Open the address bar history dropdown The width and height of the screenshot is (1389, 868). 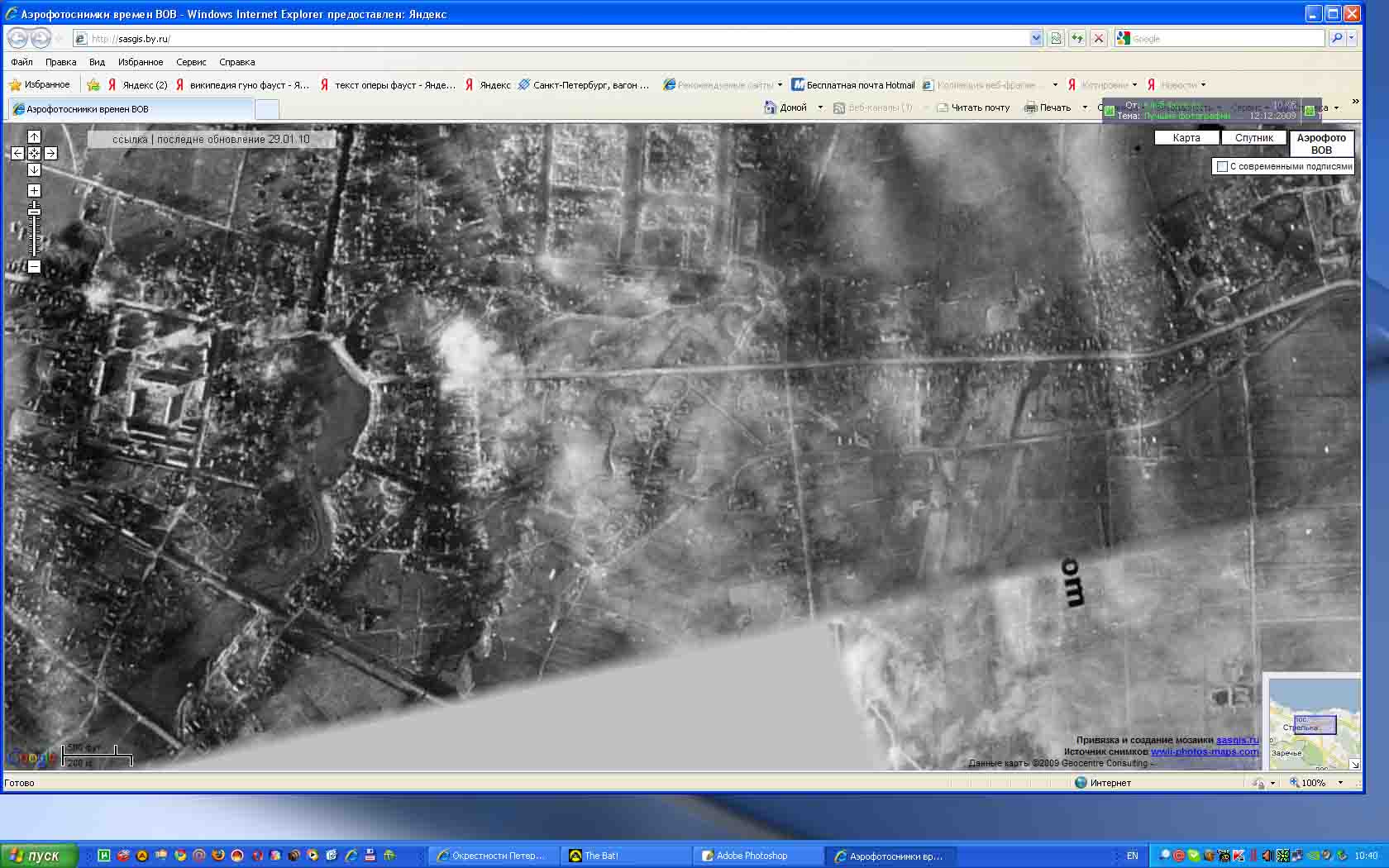pos(1036,38)
